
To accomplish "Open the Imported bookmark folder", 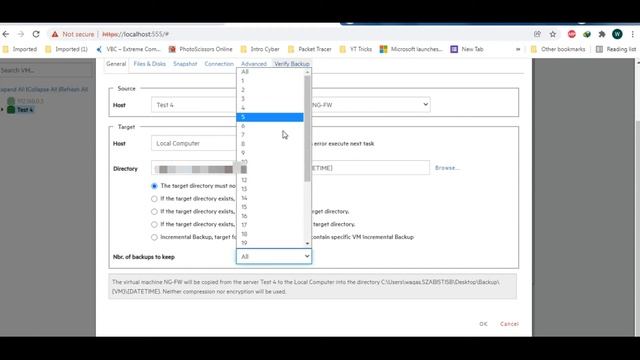I will (20, 49).
